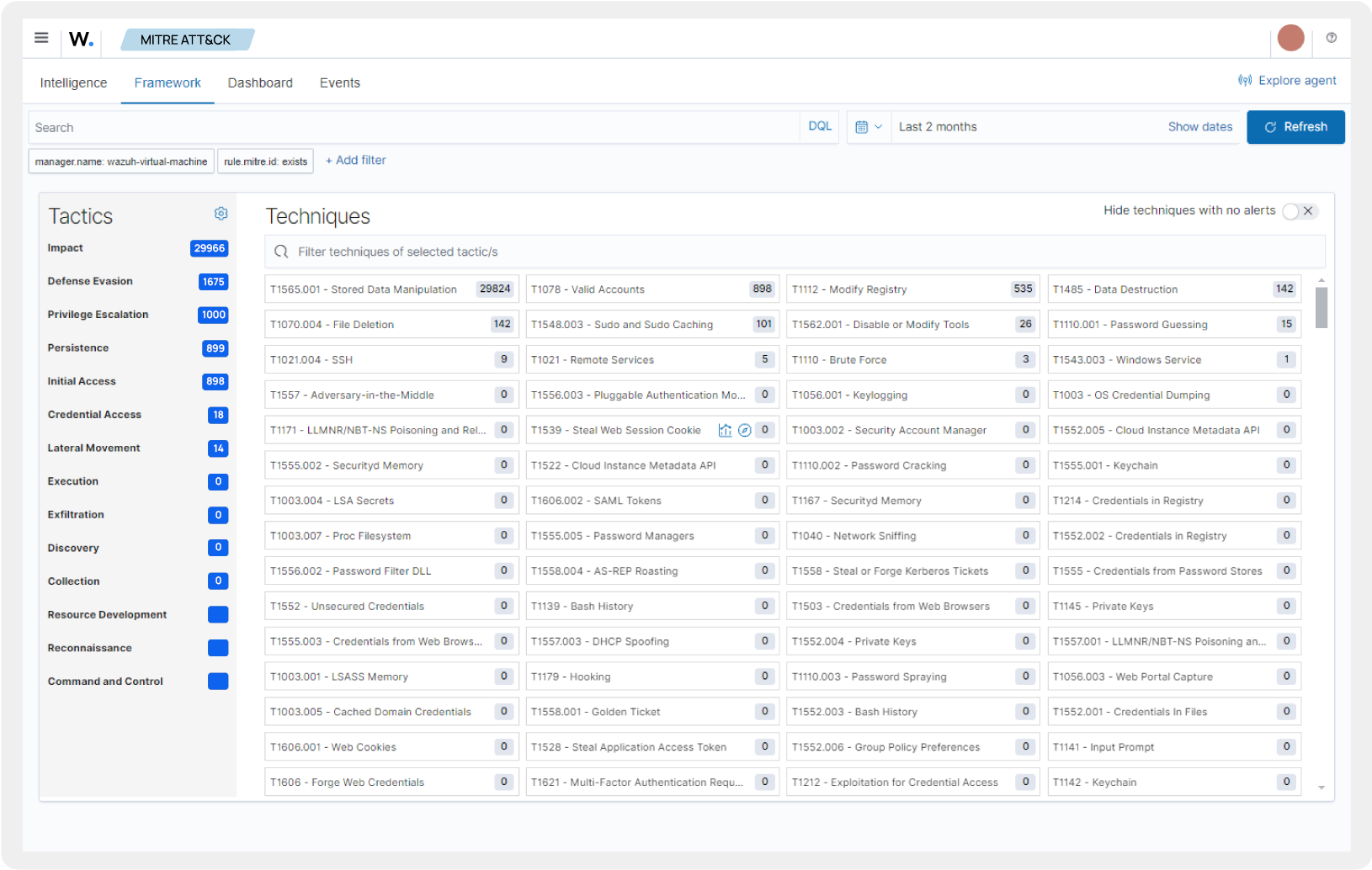The image size is (1372, 870).
Task: Click the filter techniques search field
Action: pos(589,252)
